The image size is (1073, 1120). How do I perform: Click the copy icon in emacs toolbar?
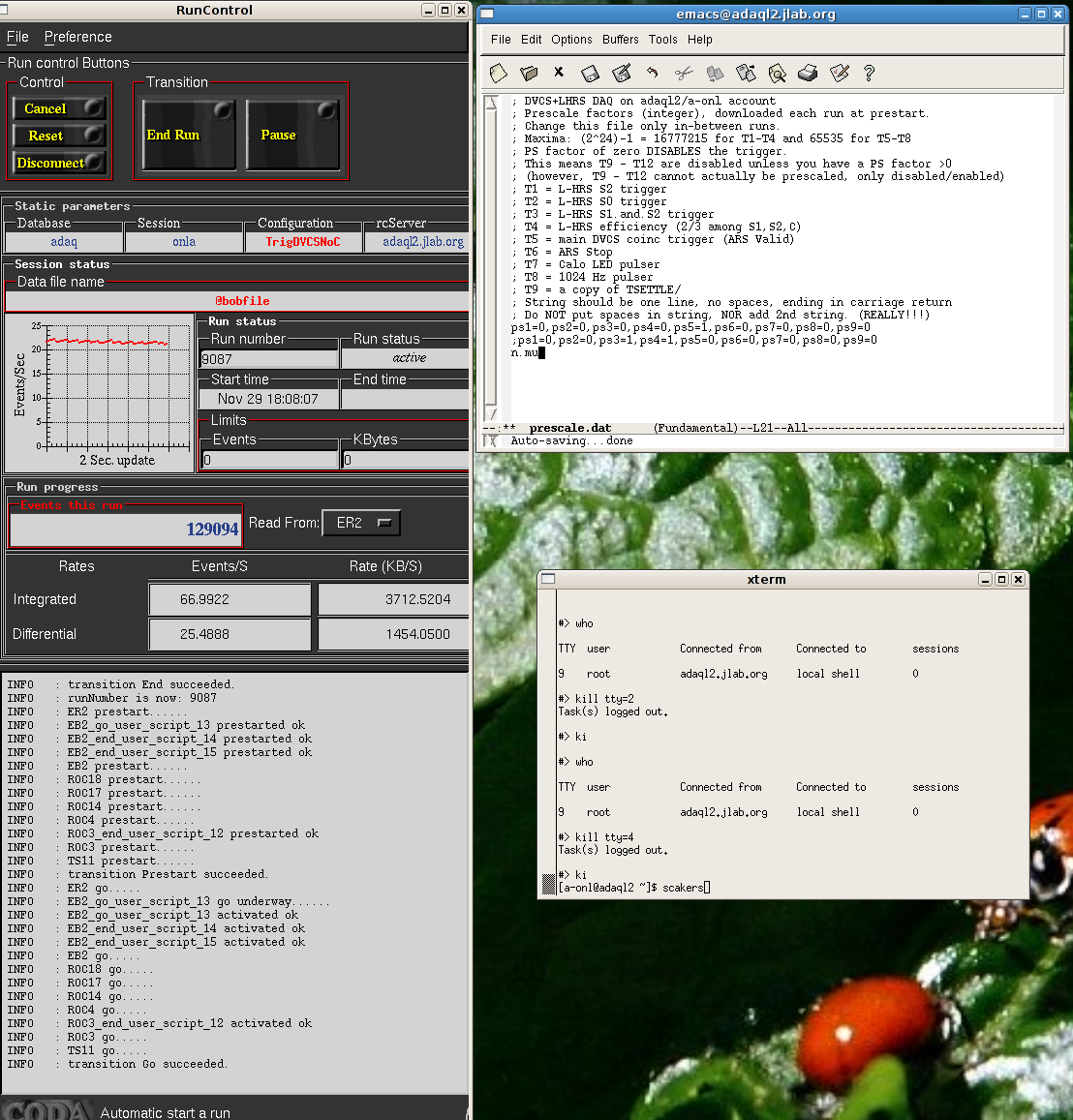click(715, 73)
